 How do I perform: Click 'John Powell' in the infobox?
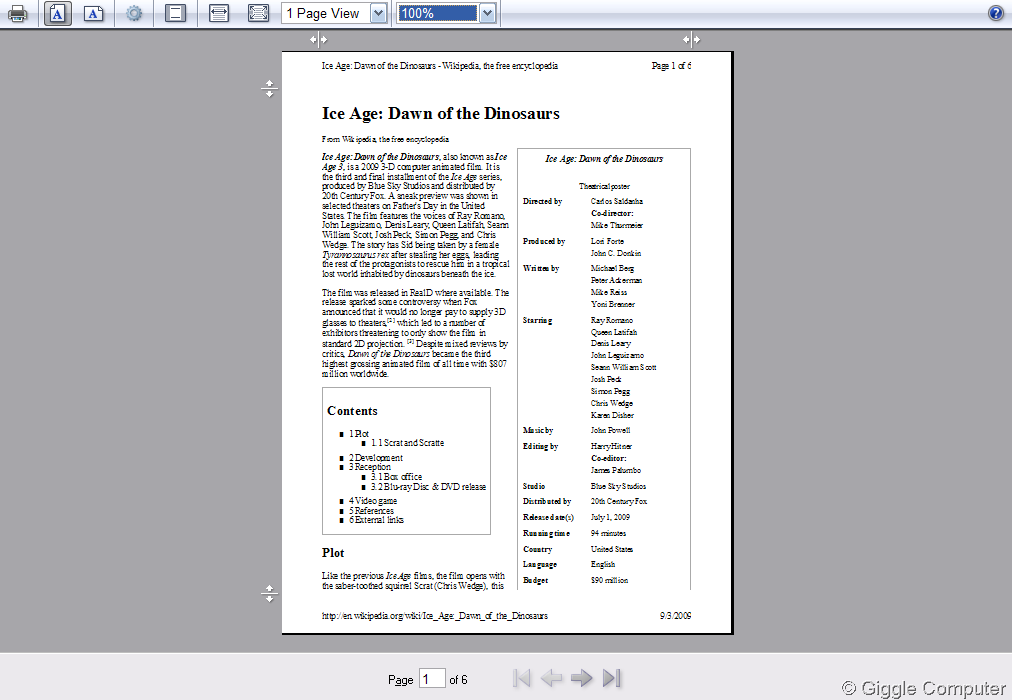click(x=611, y=430)
